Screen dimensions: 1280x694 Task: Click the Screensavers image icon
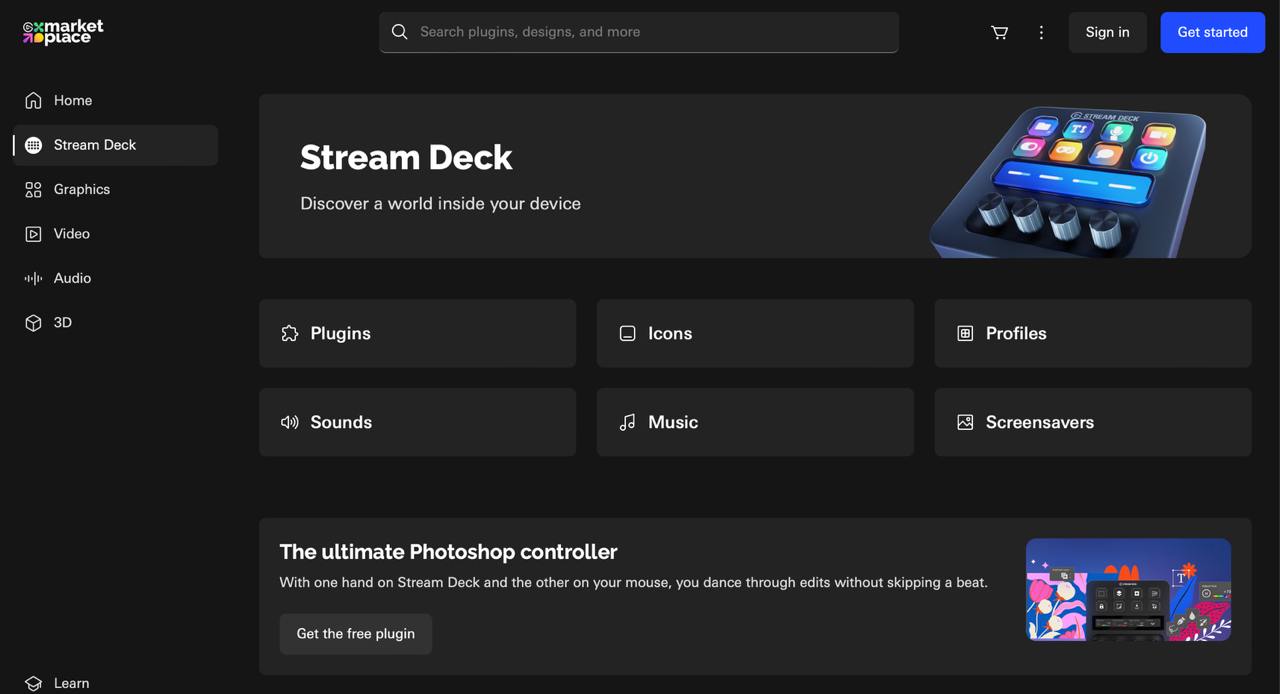pos(965,422)
